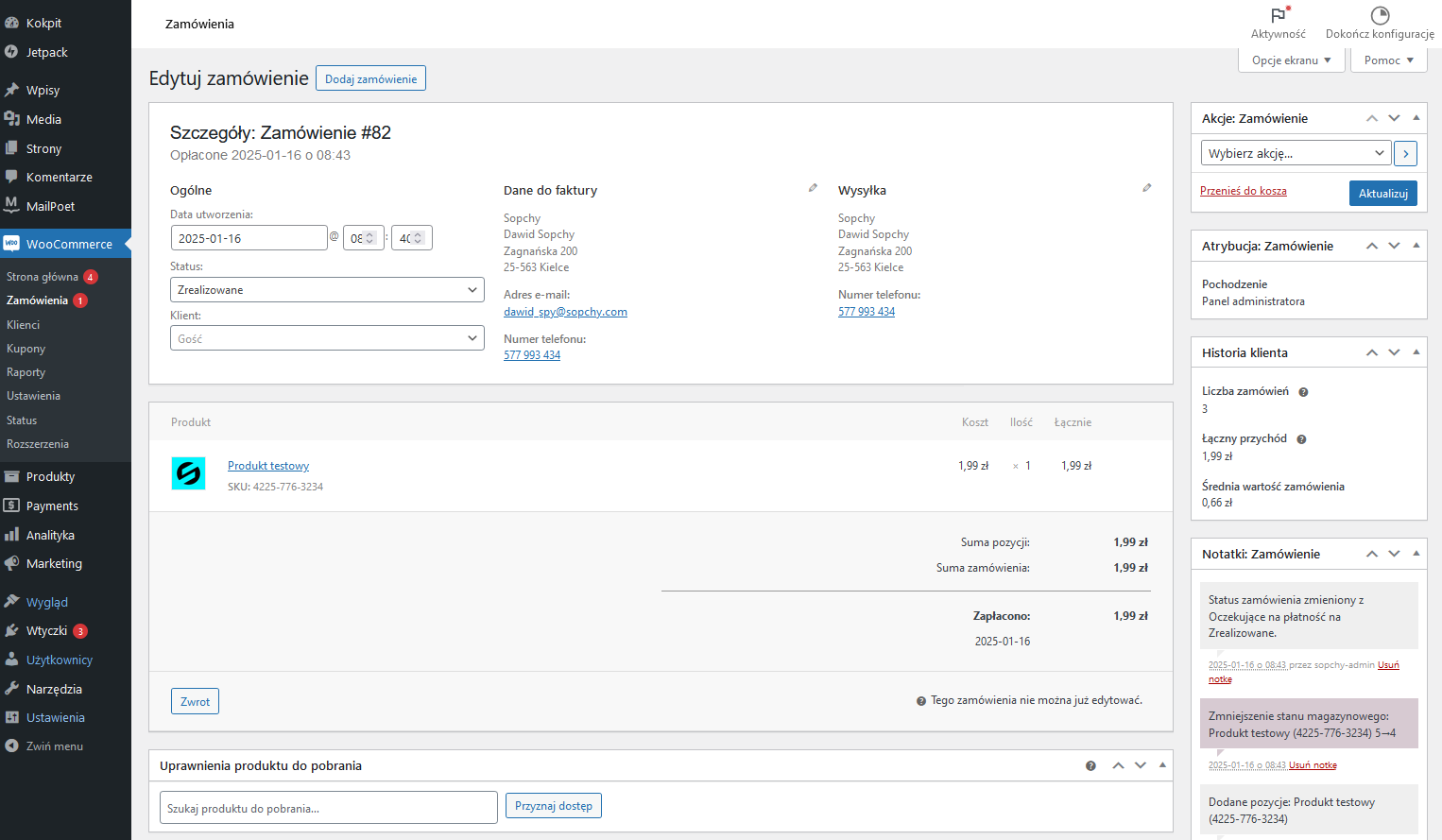Screen dimensions: 1442x840
Task: Click the Przenieś do kosza link
Action: 1243,190
